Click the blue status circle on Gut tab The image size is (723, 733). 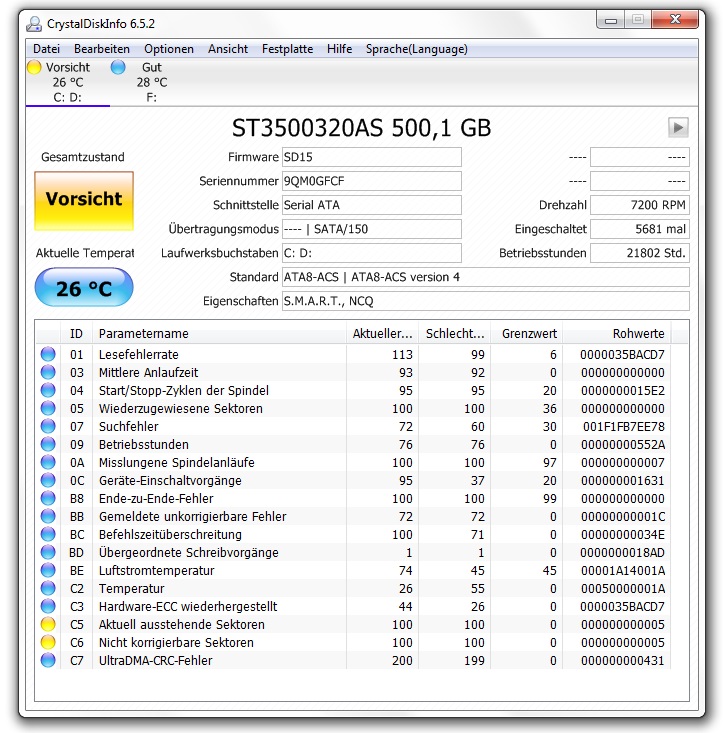pos(118,67)
